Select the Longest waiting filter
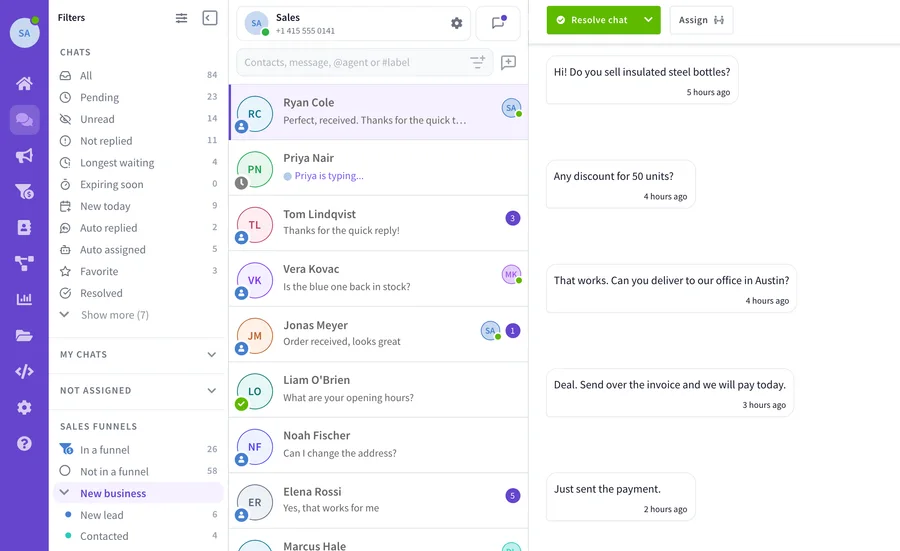The width and height of the screenshot is (900, 551). point(138,162)
